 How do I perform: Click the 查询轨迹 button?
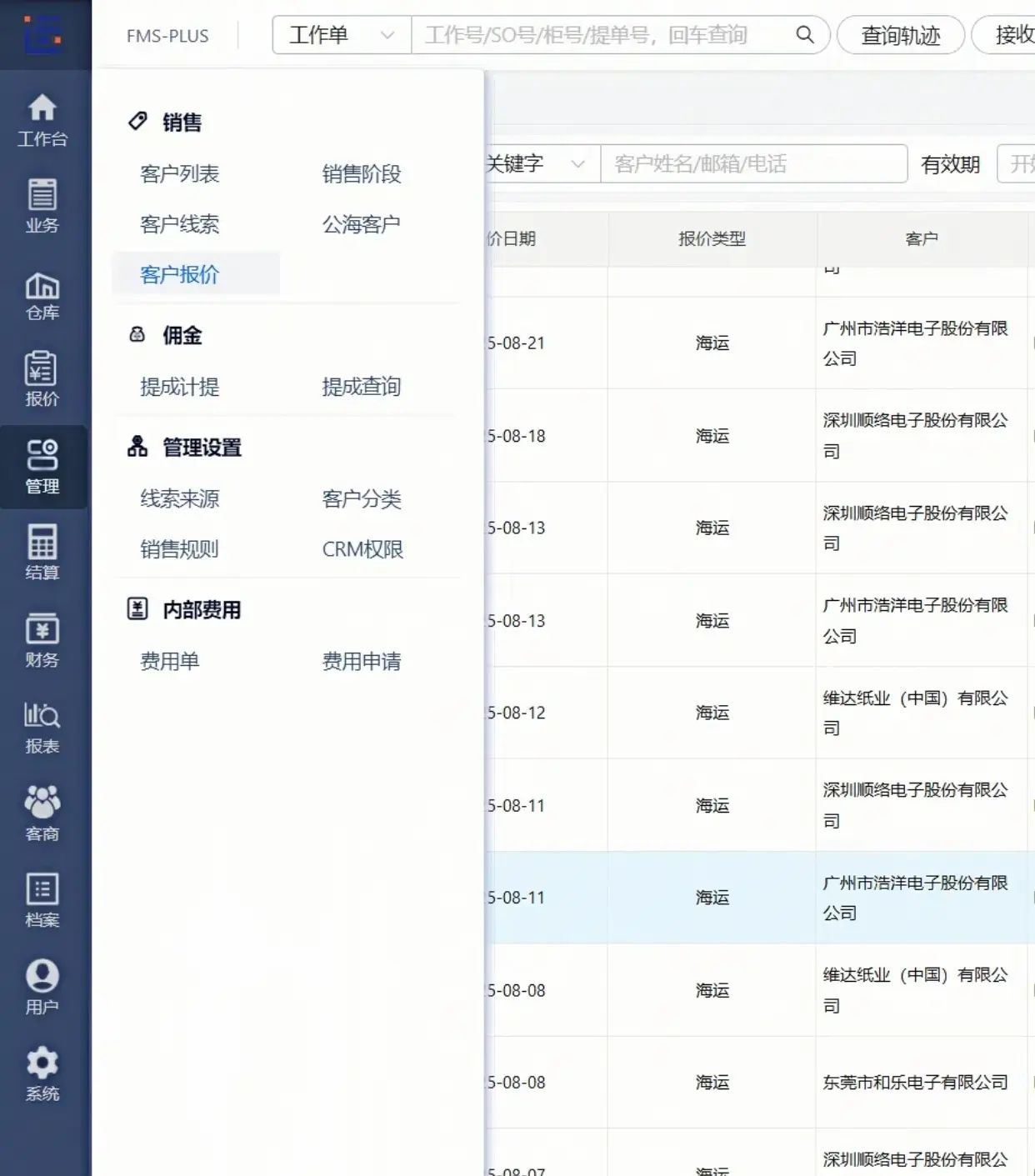pyautogui.click(x=900, y=35)
